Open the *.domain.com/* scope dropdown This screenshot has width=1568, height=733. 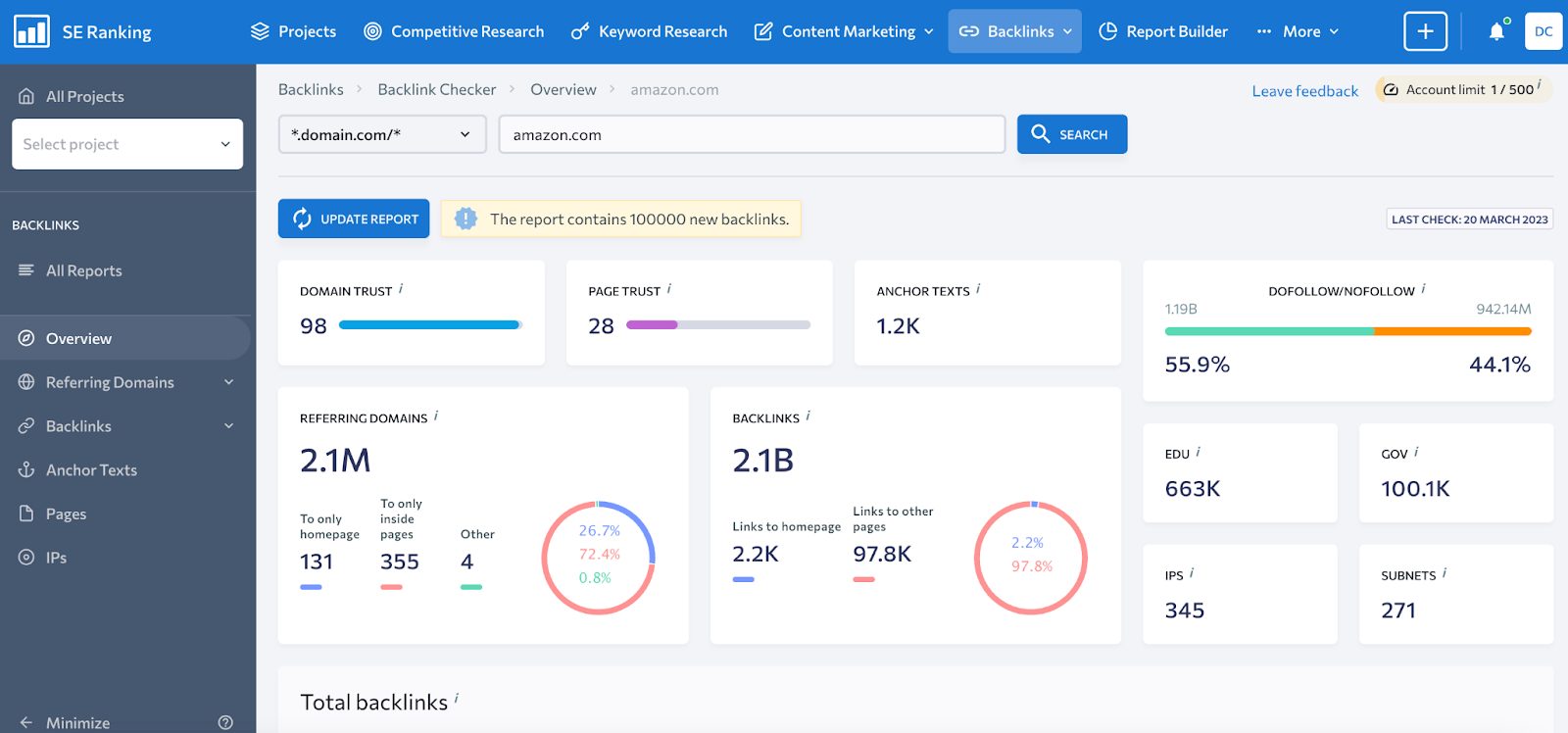(x=382, y=134)
